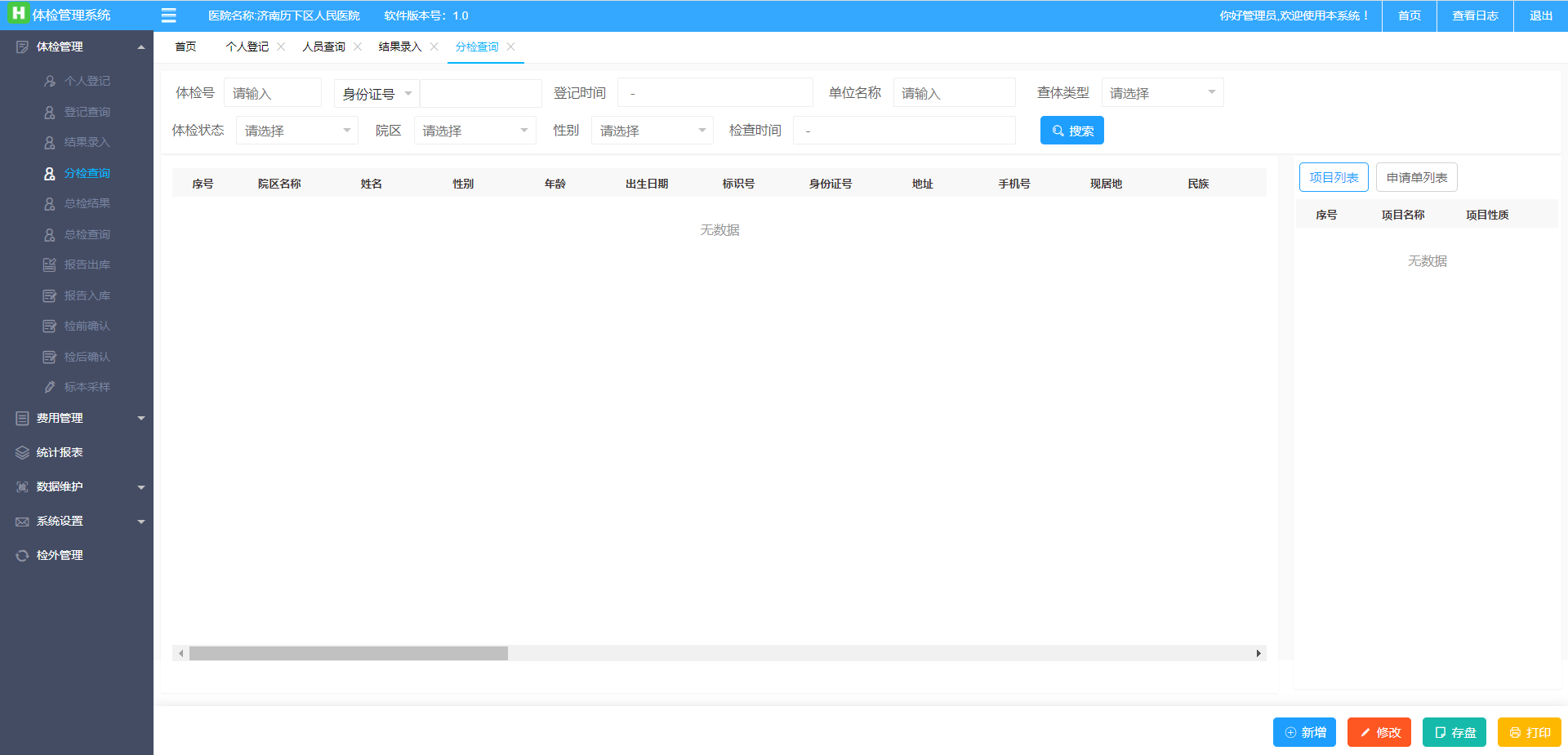
Task: Switch to the 申请单列表 tab
Action: point(1416,177)
